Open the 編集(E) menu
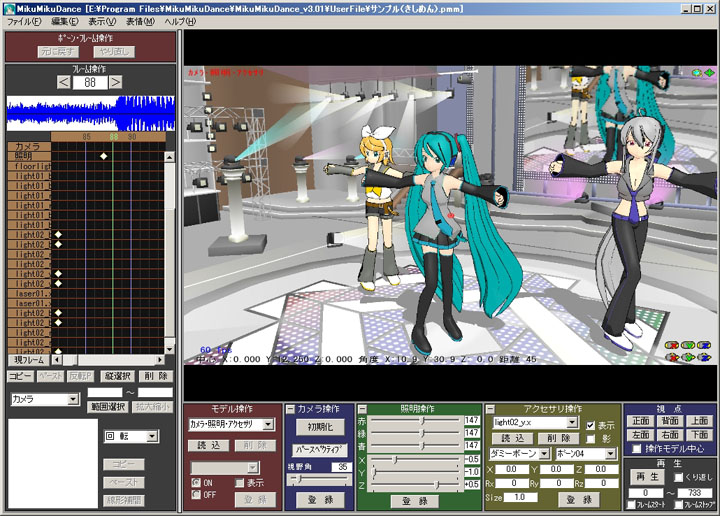 click(x=65, y=22)
